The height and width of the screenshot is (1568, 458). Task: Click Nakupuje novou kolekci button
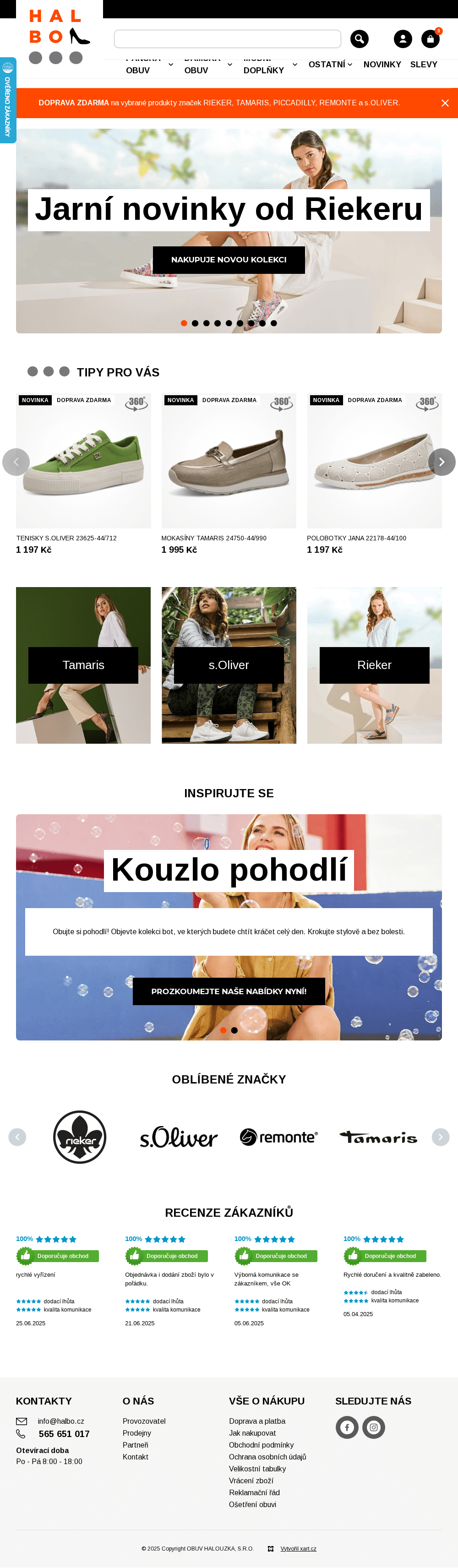(x=229, y=259)
